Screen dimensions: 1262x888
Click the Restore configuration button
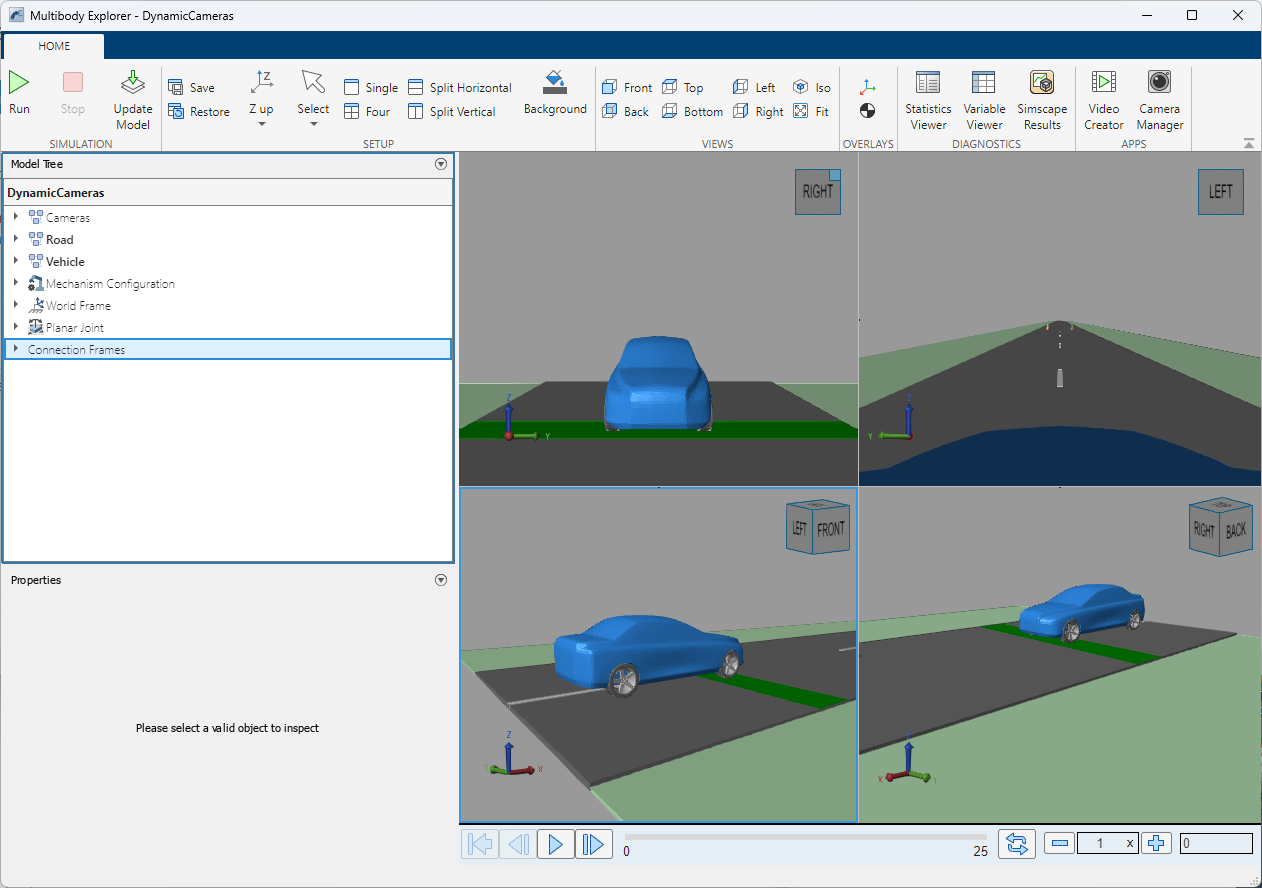[x=199, y=112]
